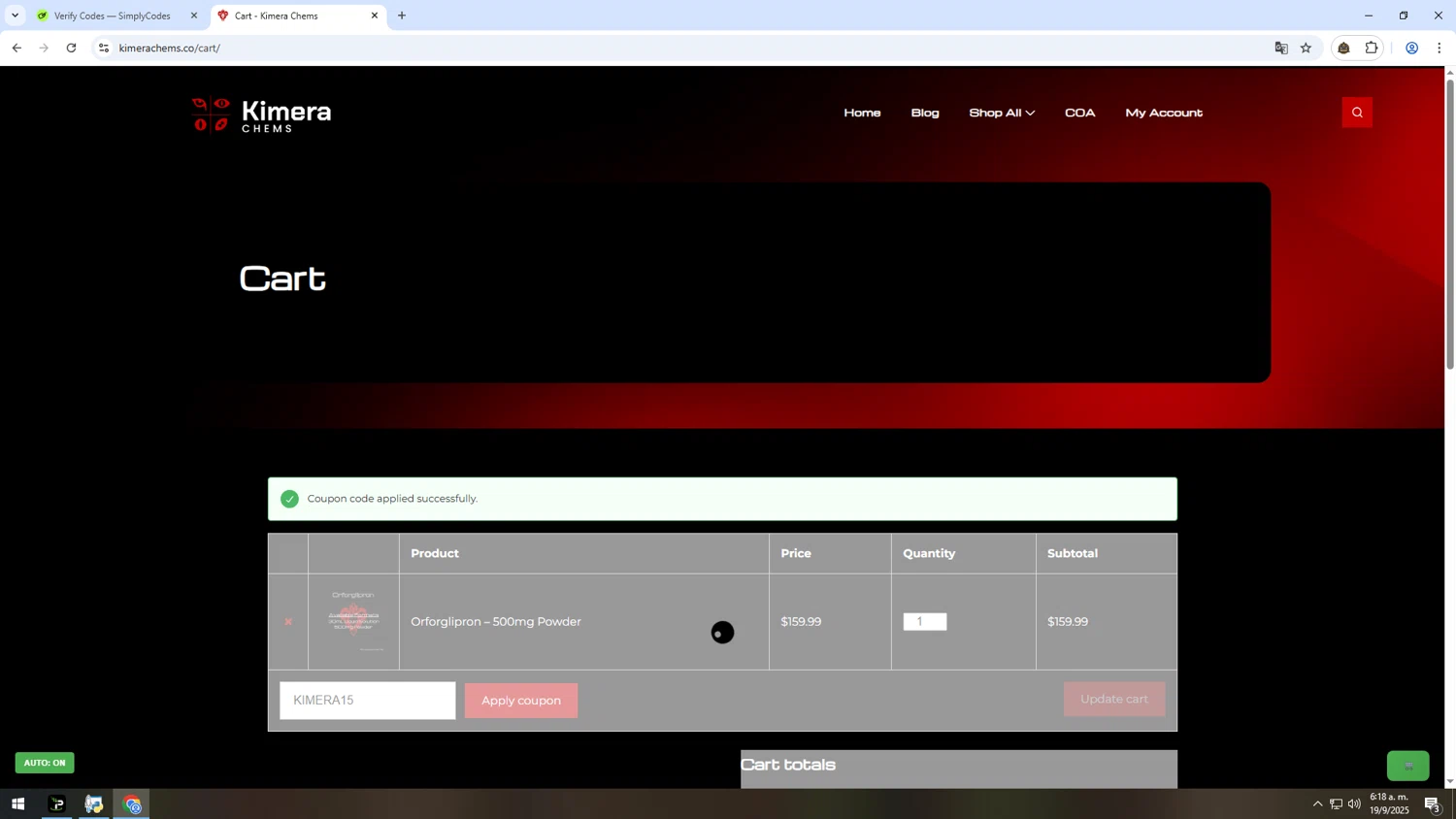Viewport: 1456px width, 819px height.
Task: Click the AUTO: ON toggle badge
Action: pos(45,763)
